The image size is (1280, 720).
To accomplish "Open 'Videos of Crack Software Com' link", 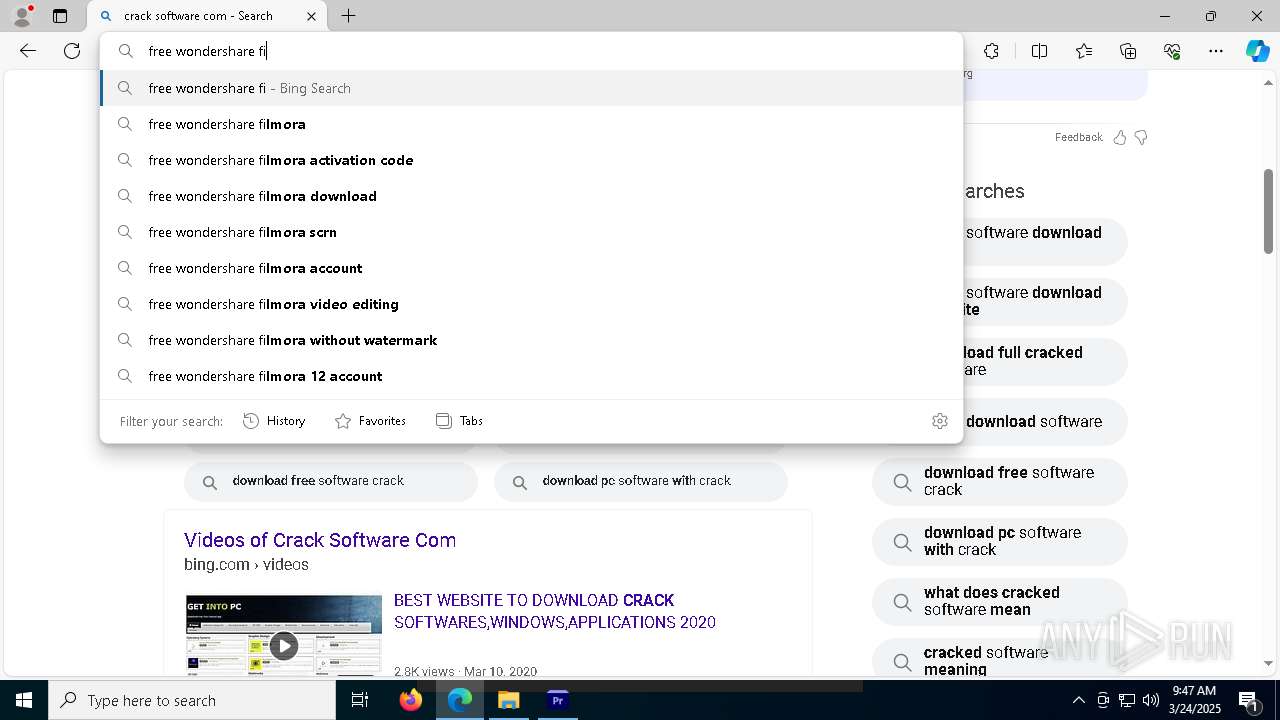I will pyautogui.click(x=320, y=540).
